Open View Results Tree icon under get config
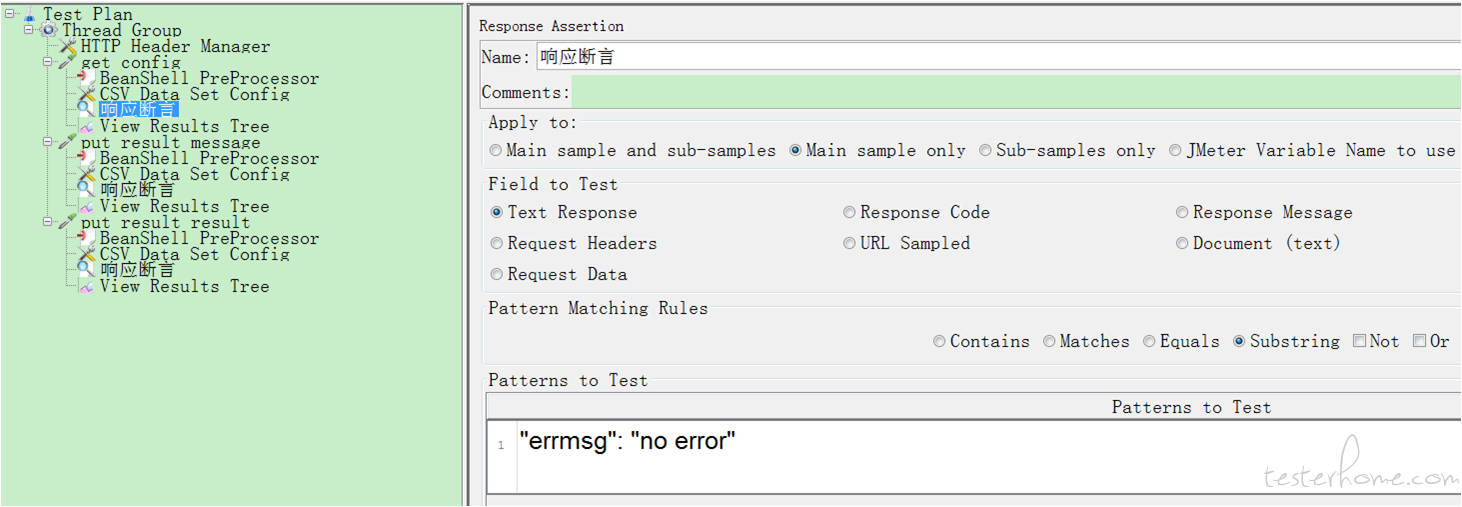The height and width of the screenshot is (507, 1462). coord(87,126)
